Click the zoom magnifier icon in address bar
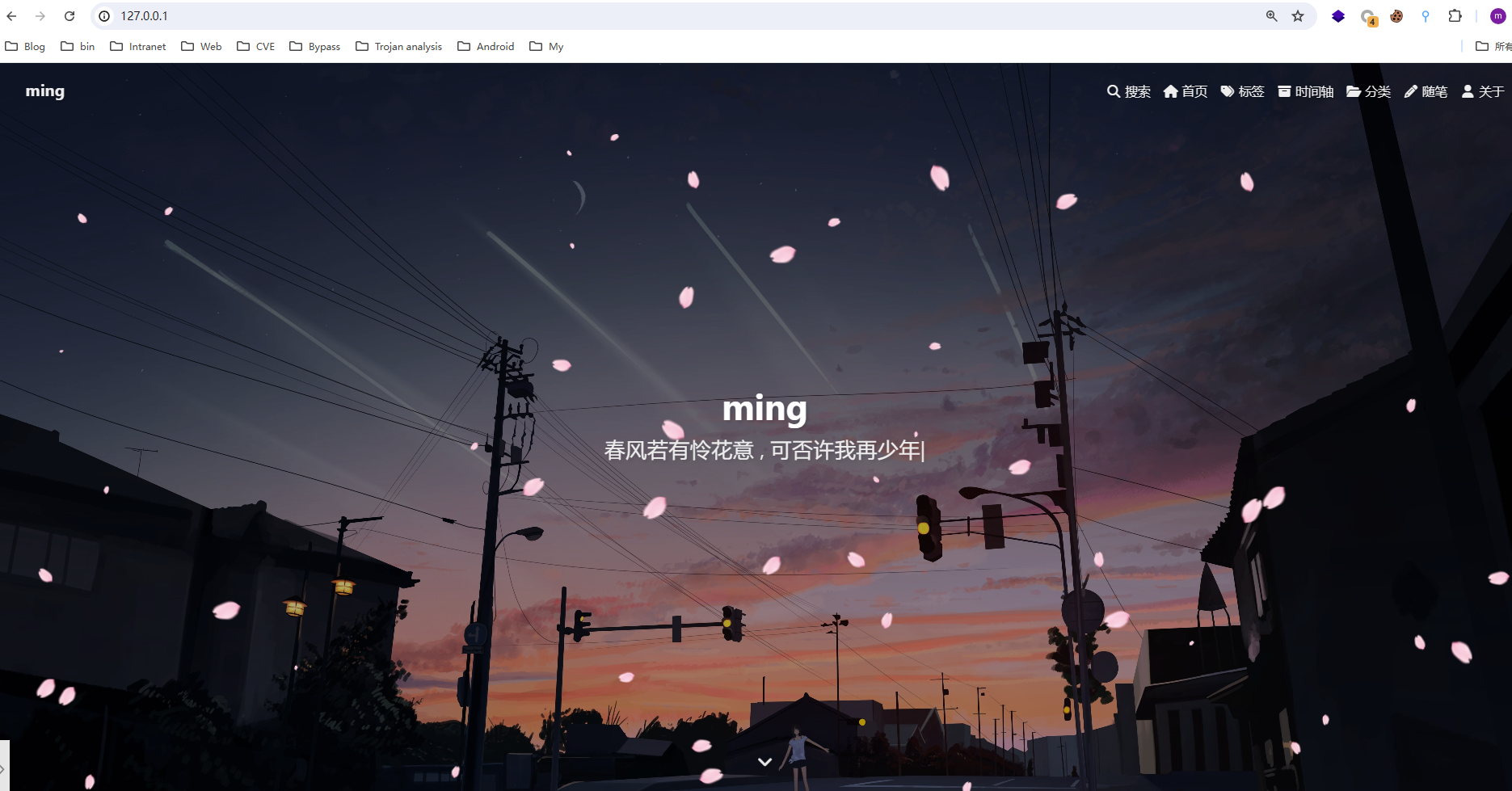This screenshot has width=1512, height=791. [x=1272, y=16]
